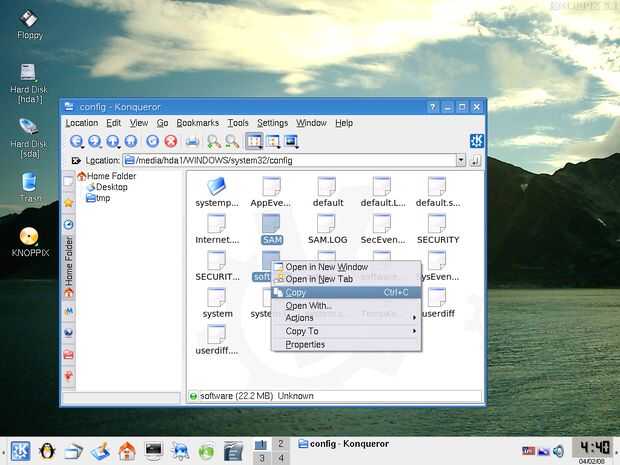
Task: Click the Reload icon in toolbar
Action: point(152,142)
